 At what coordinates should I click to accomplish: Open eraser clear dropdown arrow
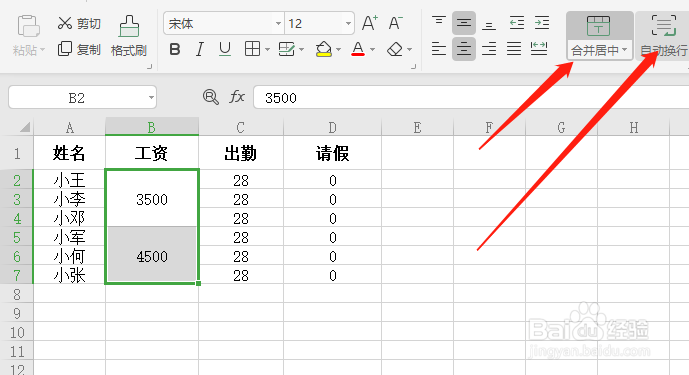(410, 50)
